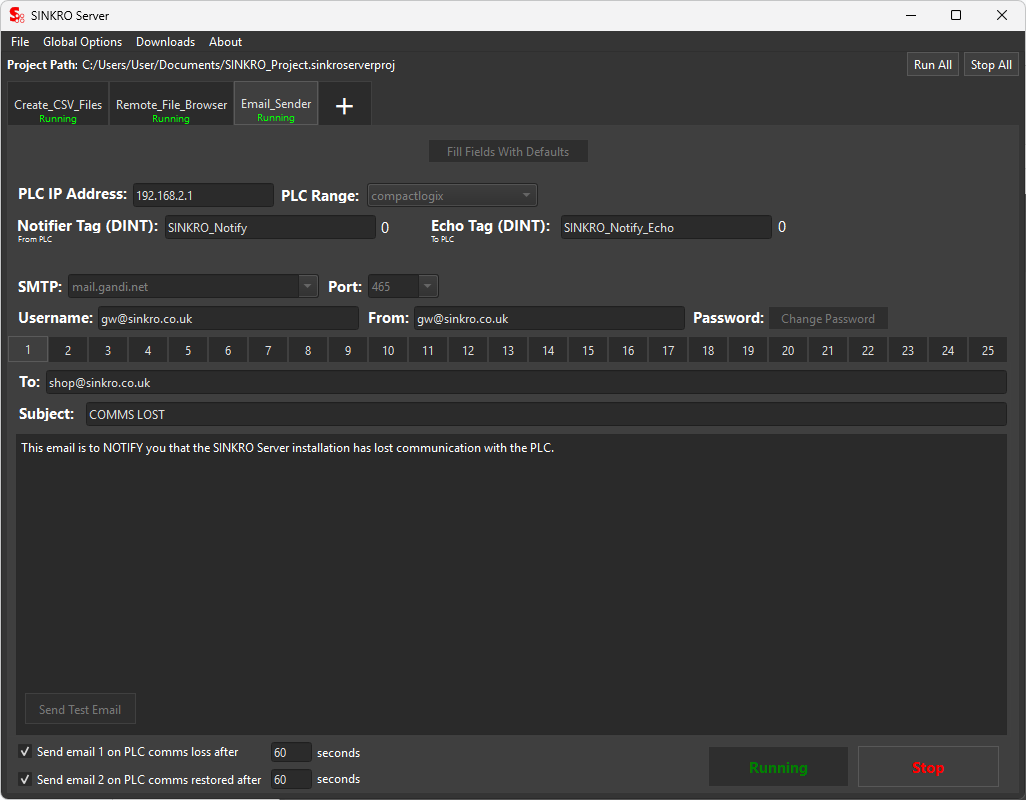The height and width of the screenshot is (800, 1026).
Task: Add a new tab with plus icon
Action: click(344, 105)
